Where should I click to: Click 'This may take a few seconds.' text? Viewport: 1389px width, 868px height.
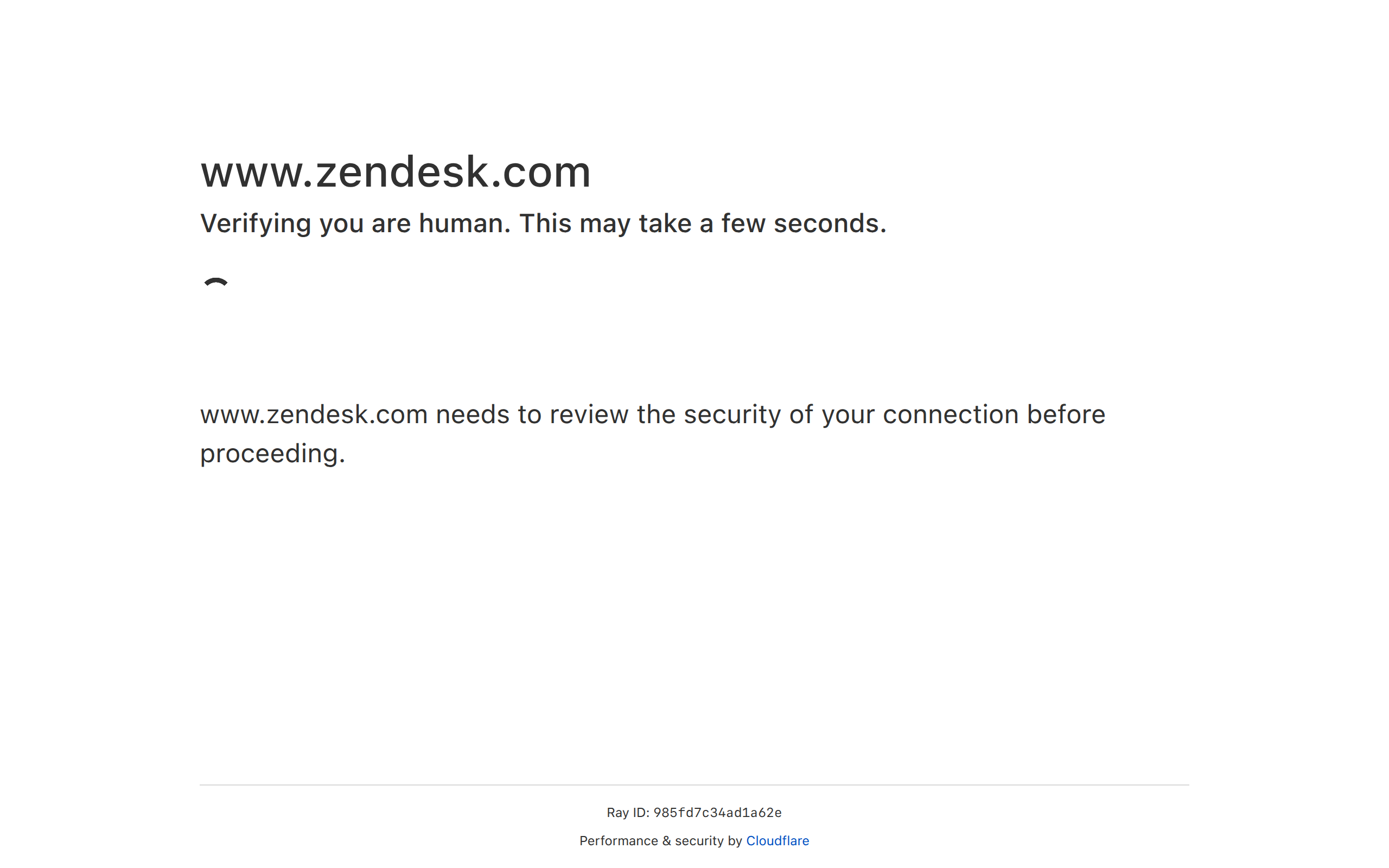point(703,224)
